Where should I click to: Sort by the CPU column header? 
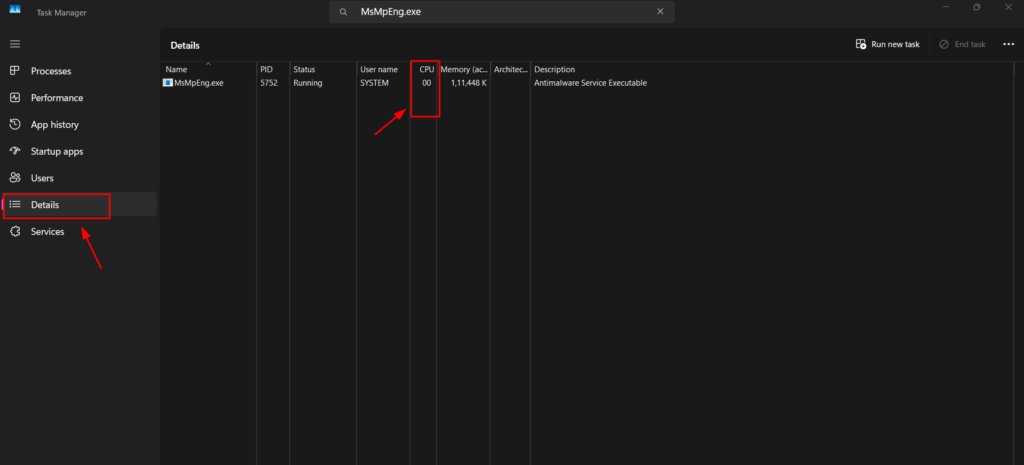(x=424, y=69)
